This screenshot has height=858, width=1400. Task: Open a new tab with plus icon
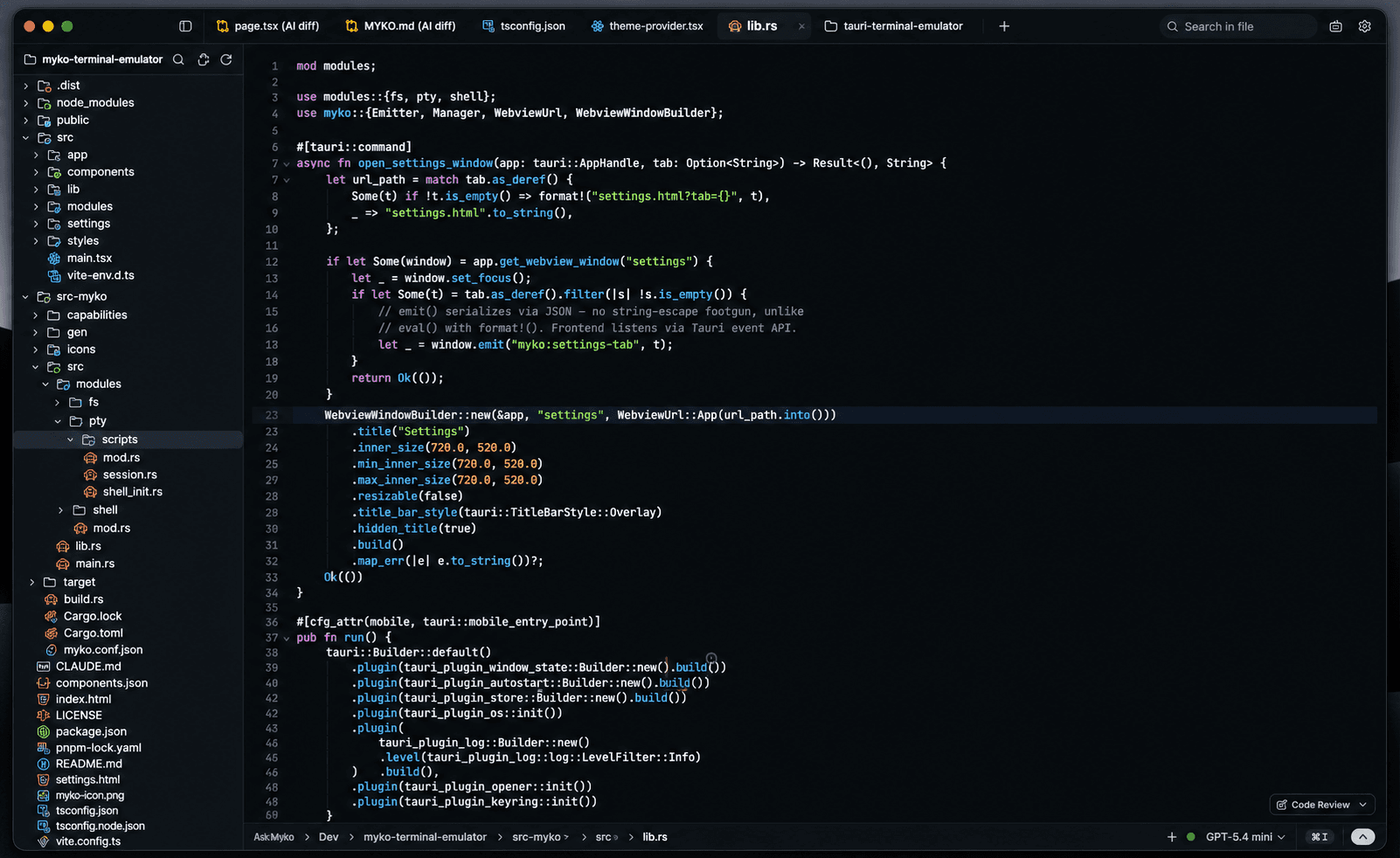[1004, 26]
